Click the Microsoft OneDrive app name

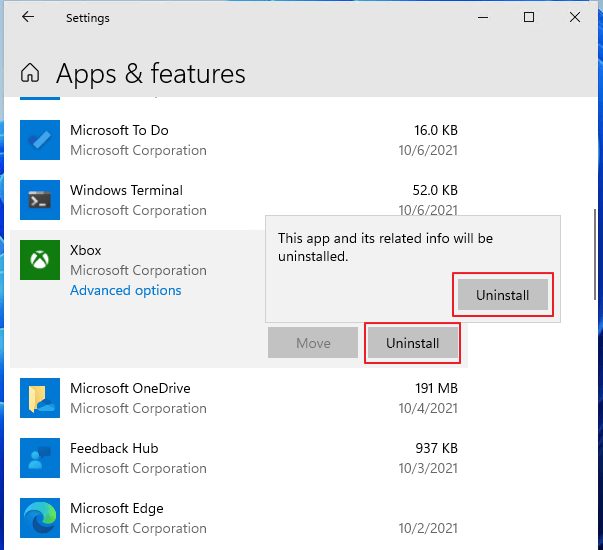click(130, 388)
